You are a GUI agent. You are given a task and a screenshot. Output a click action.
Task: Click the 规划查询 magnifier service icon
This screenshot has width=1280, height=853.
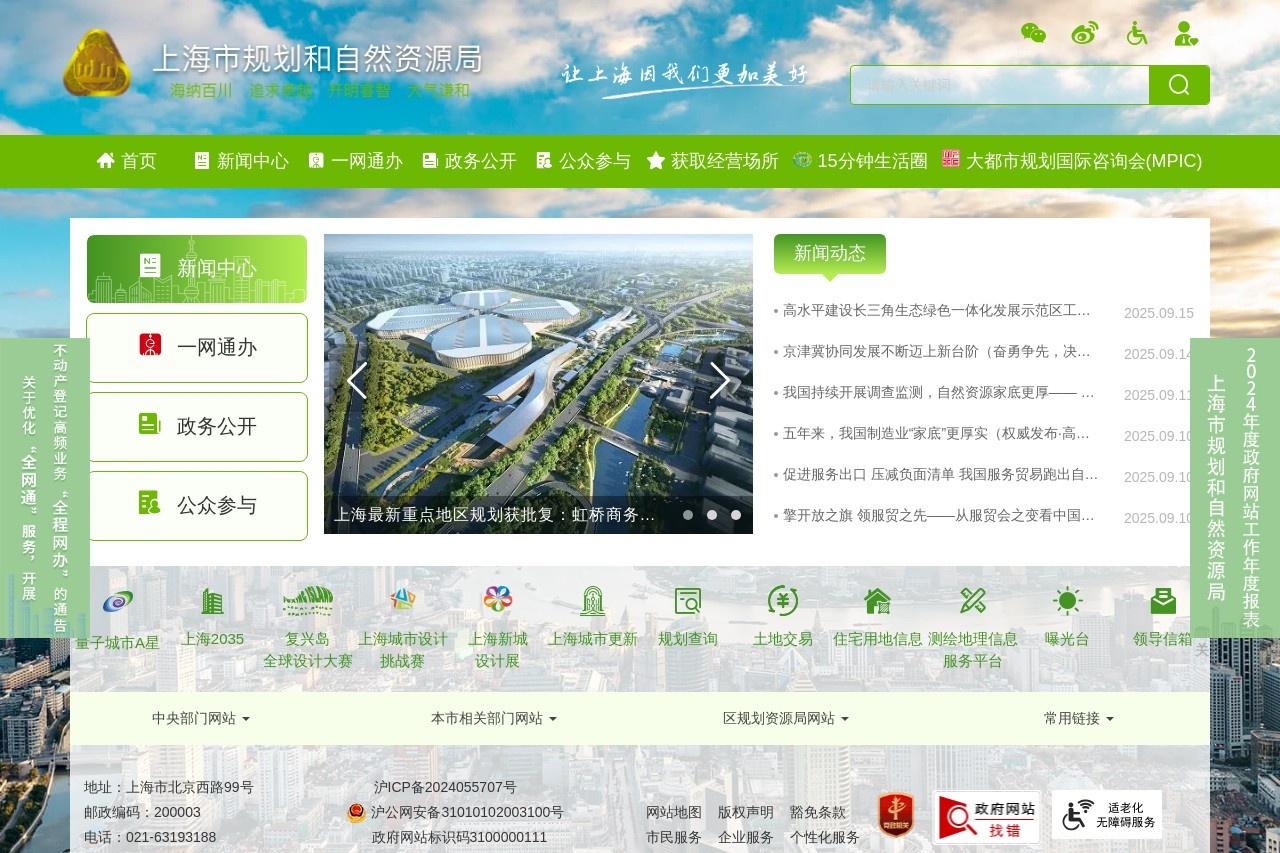pyautogui.click(x=687, y=600)
